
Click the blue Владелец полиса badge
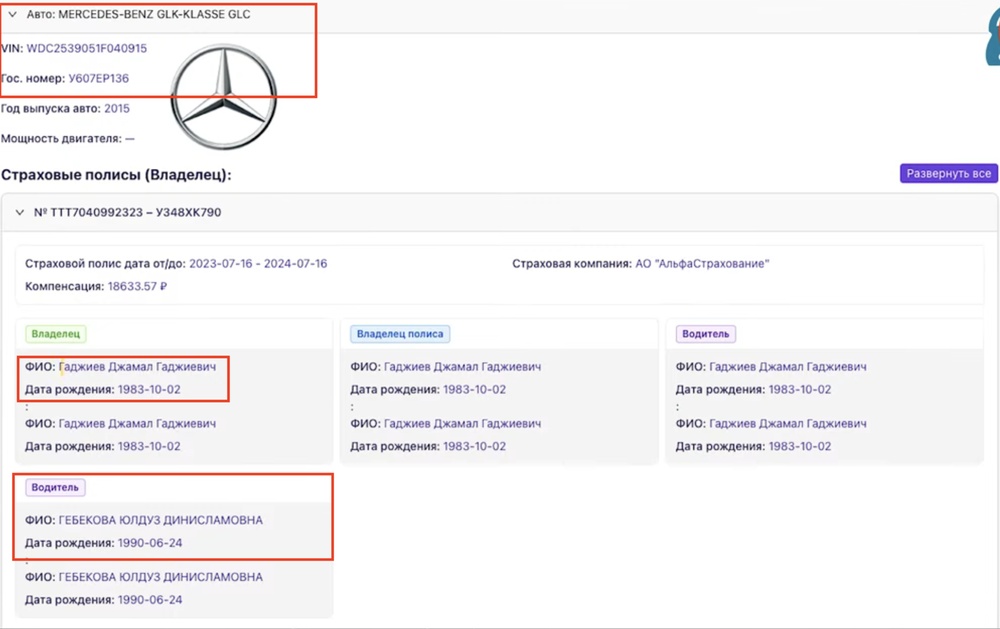[400, 334]
